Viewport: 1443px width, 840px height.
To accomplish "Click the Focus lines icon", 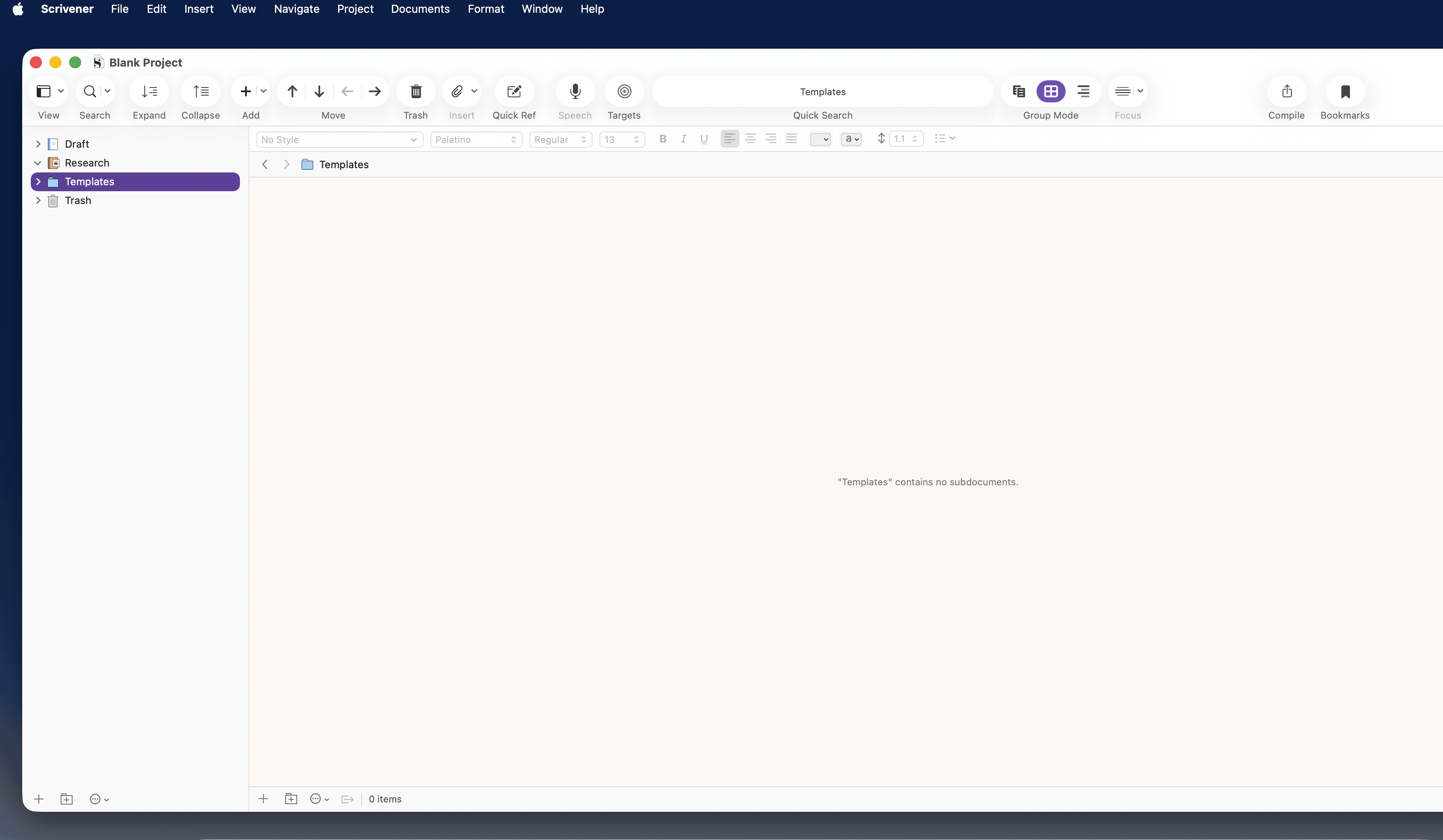I will tap(1123, 91).
